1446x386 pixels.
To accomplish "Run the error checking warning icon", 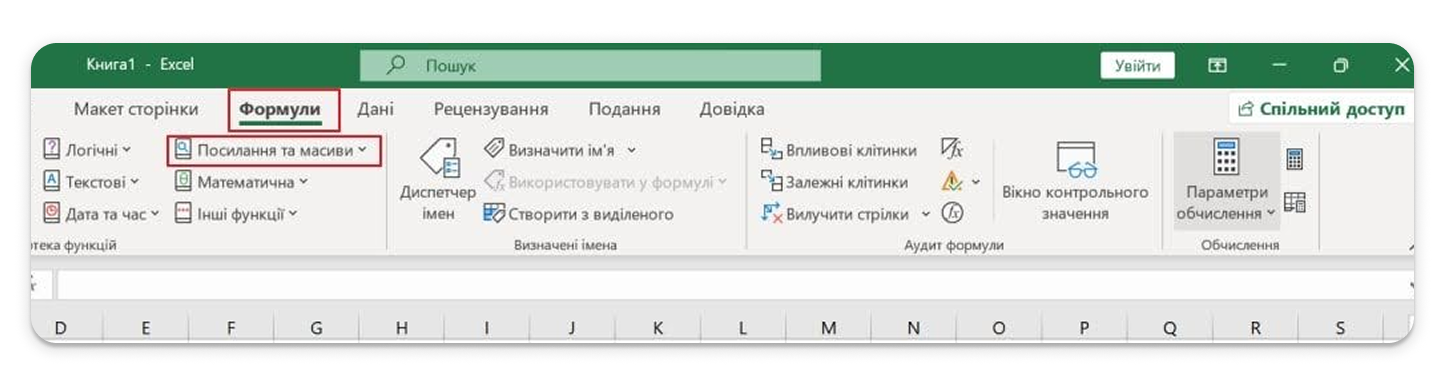I will [x=952, y=182].
